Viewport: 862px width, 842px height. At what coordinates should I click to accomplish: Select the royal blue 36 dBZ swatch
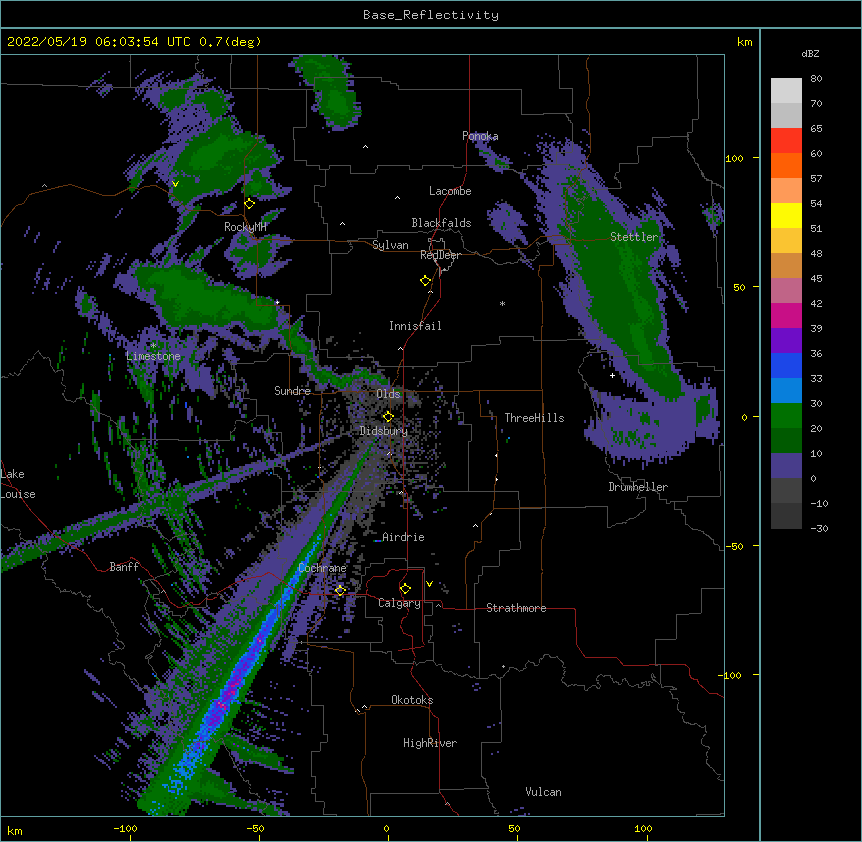[786, 365]
